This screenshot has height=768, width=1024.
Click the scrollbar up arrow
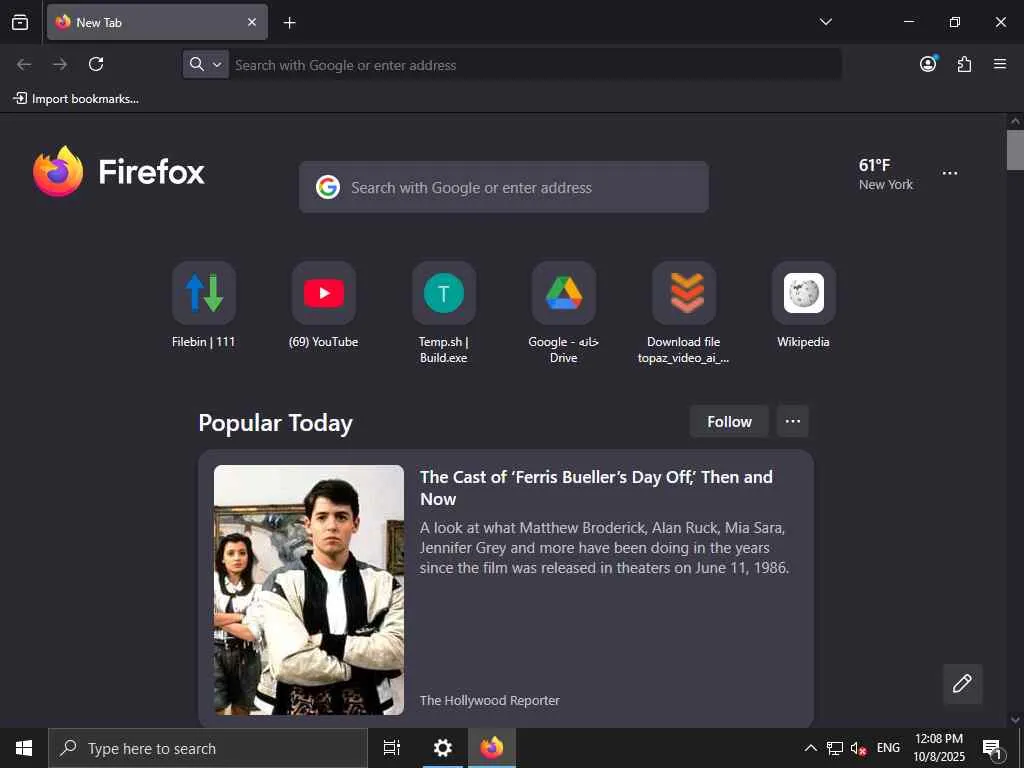pos(1015,121)
